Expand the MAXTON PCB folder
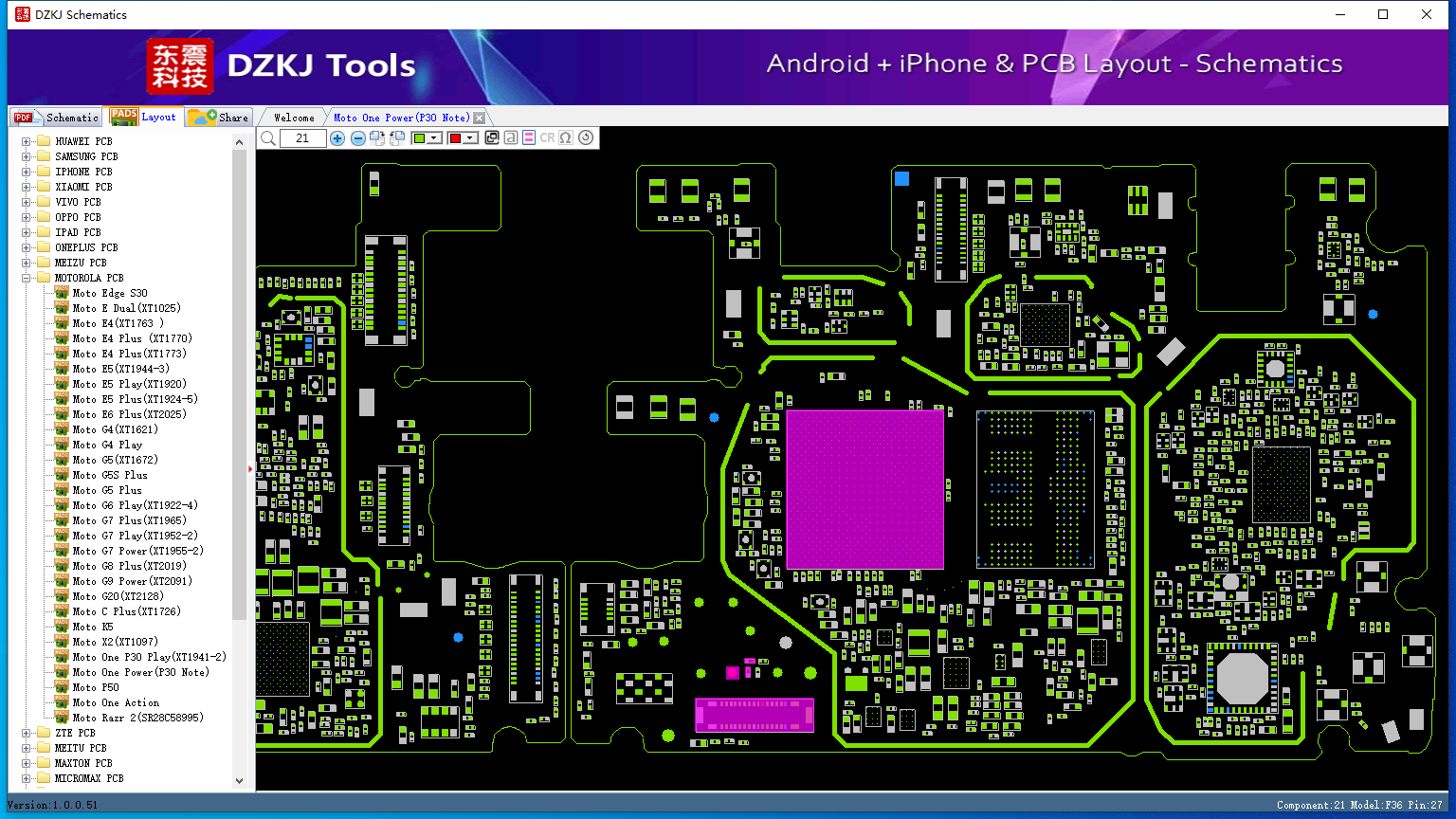This screenshot has height=819, width=1456. pyautogui.click(x=27, y=763)
